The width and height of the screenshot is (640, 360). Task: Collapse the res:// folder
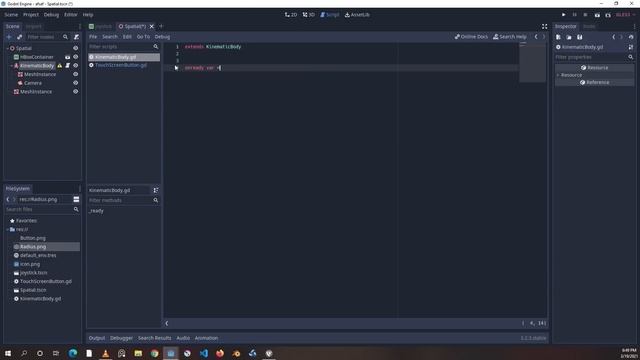coord(7,229)
